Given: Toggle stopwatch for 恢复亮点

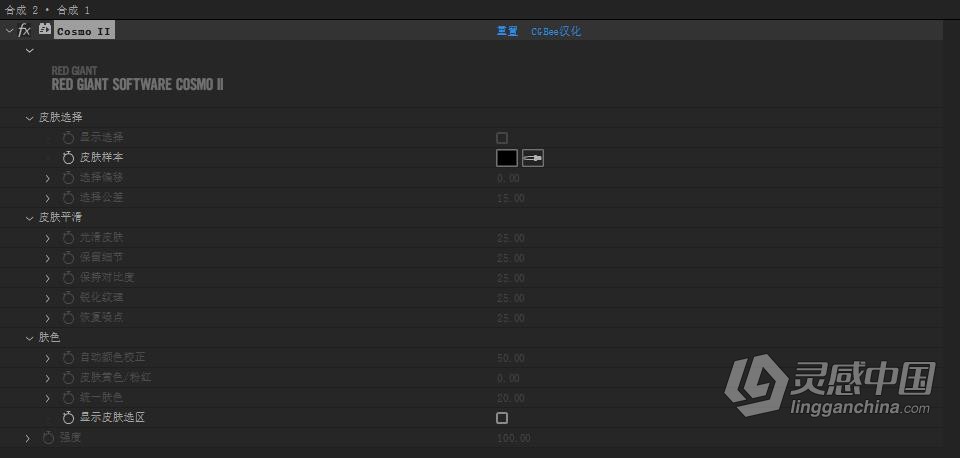Looking at the screenshot, I should [x=69, y=318].
